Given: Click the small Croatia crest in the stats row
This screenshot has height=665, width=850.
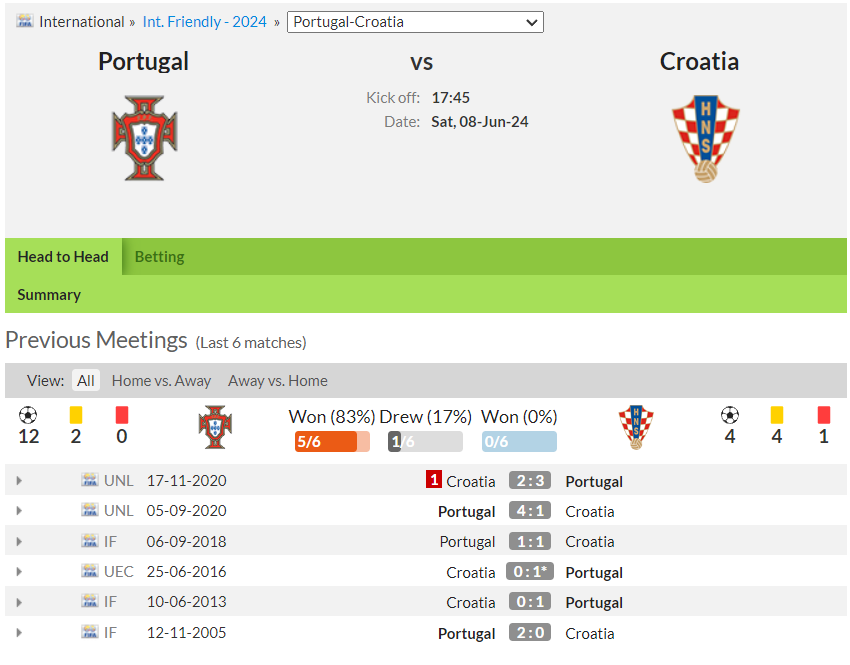Looking at the screenshot, I should click(x=636, y=427).
